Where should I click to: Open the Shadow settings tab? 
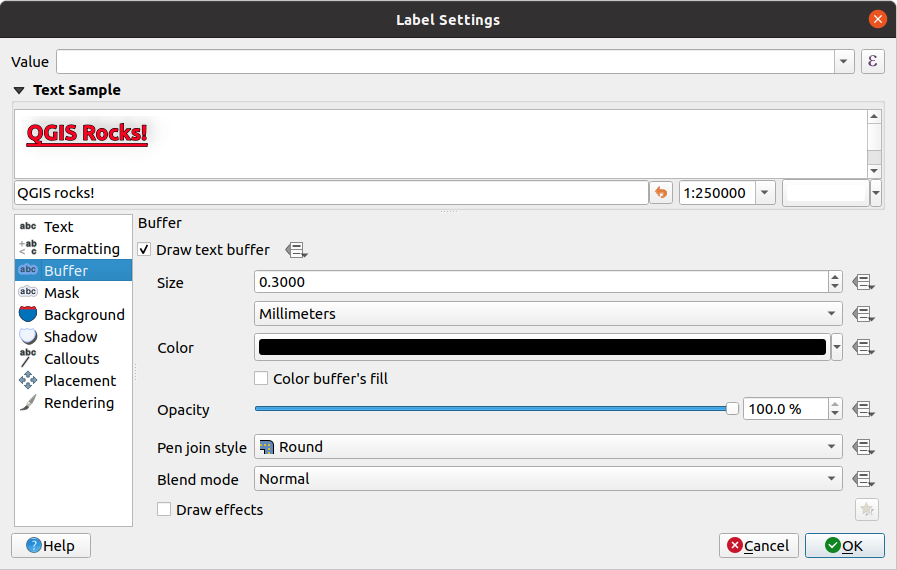(70, 337)
